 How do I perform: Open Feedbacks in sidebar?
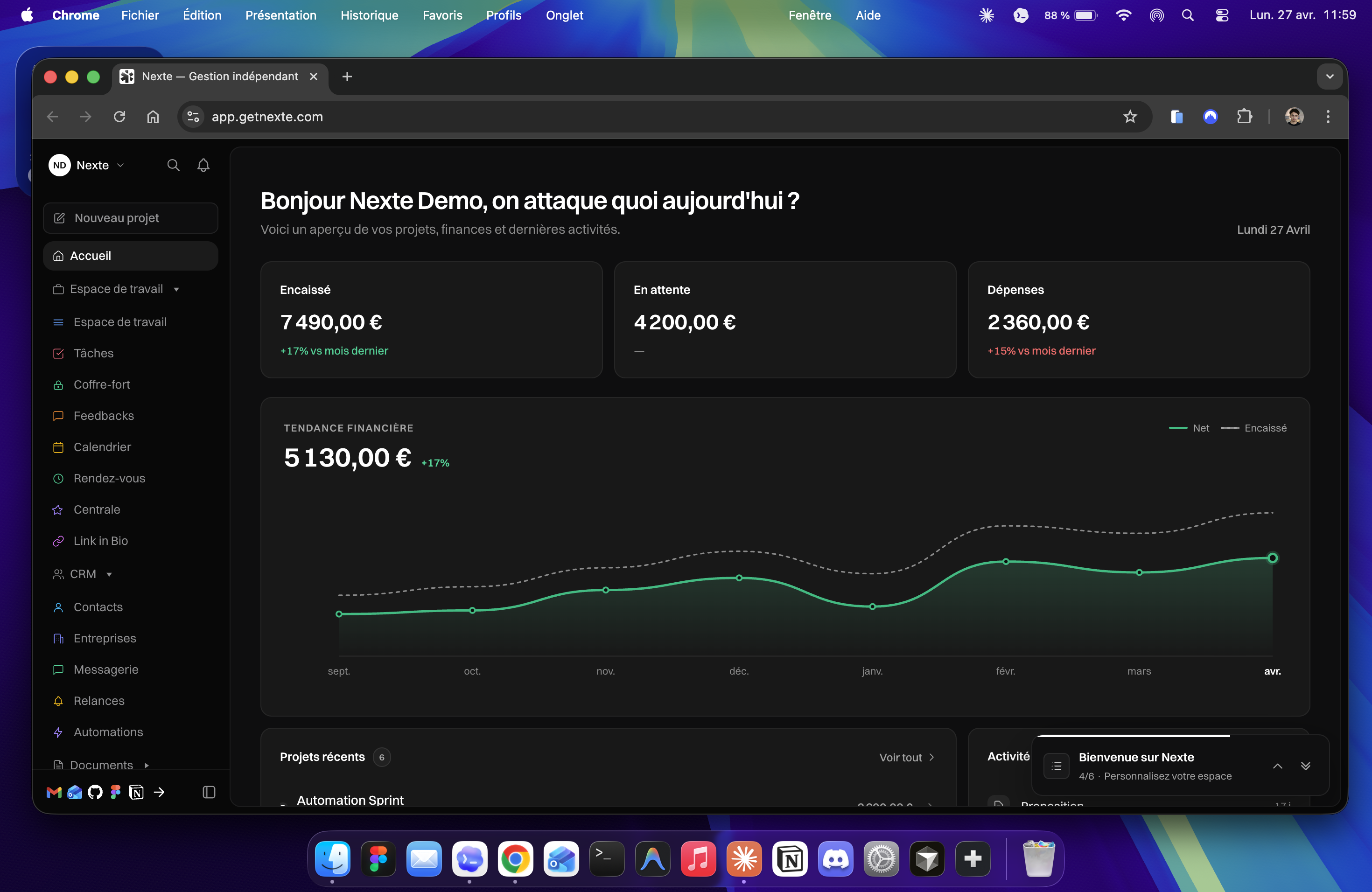click(130, 416)
